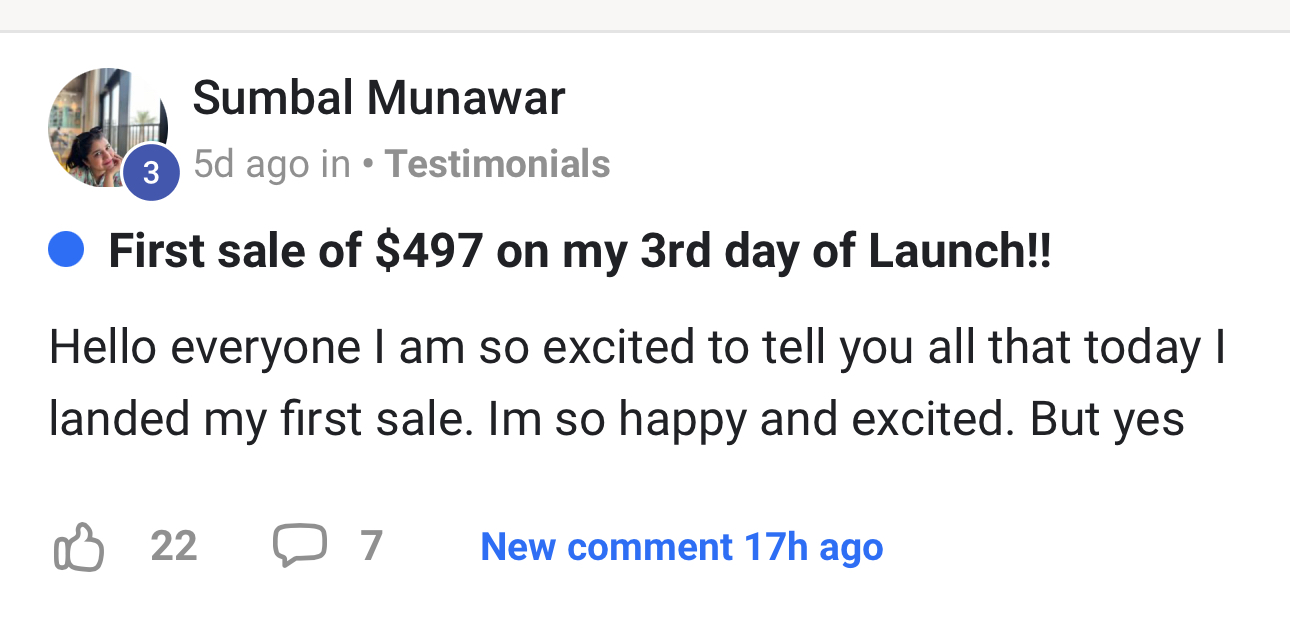This screenshot has width=1290, height=622.
Task: Click 'landed my first sale' text
Action: click(x=260, y=419)
